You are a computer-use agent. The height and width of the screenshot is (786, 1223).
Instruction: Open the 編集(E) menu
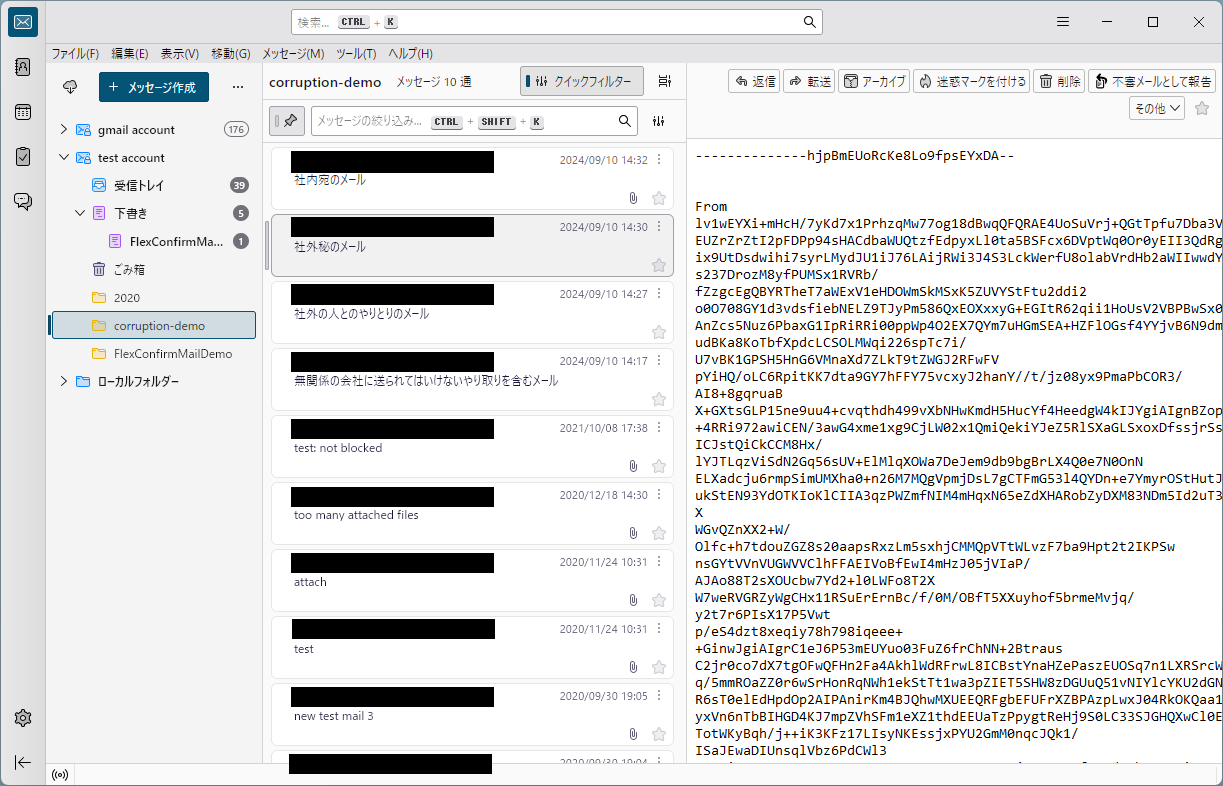point(129,54)
